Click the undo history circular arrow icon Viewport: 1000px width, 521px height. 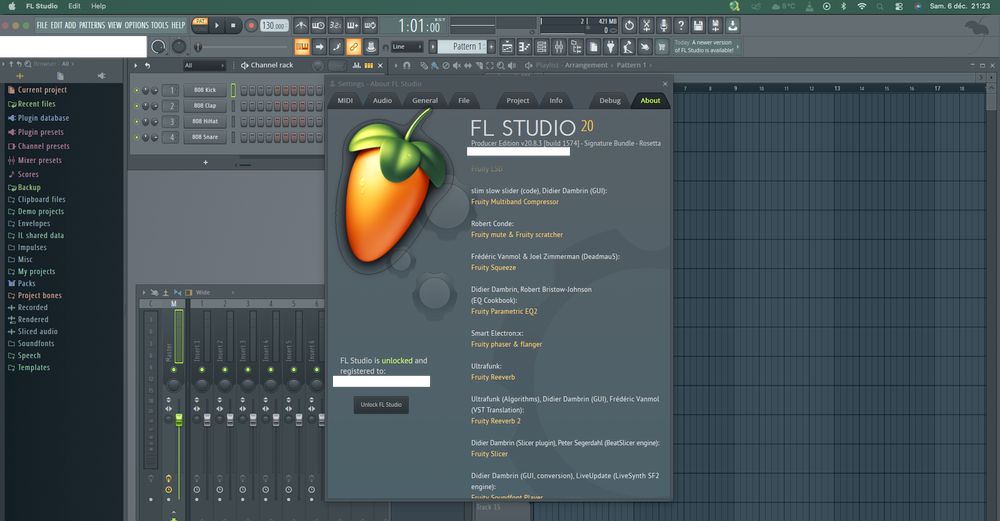tap(629, 26)
